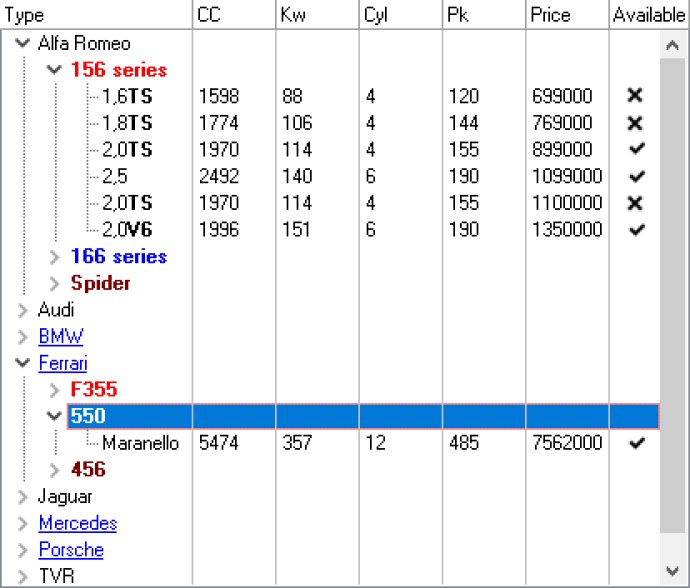Collapse the Alfa Romeo node
Viewport: 690px width, 588px height.
22,43
